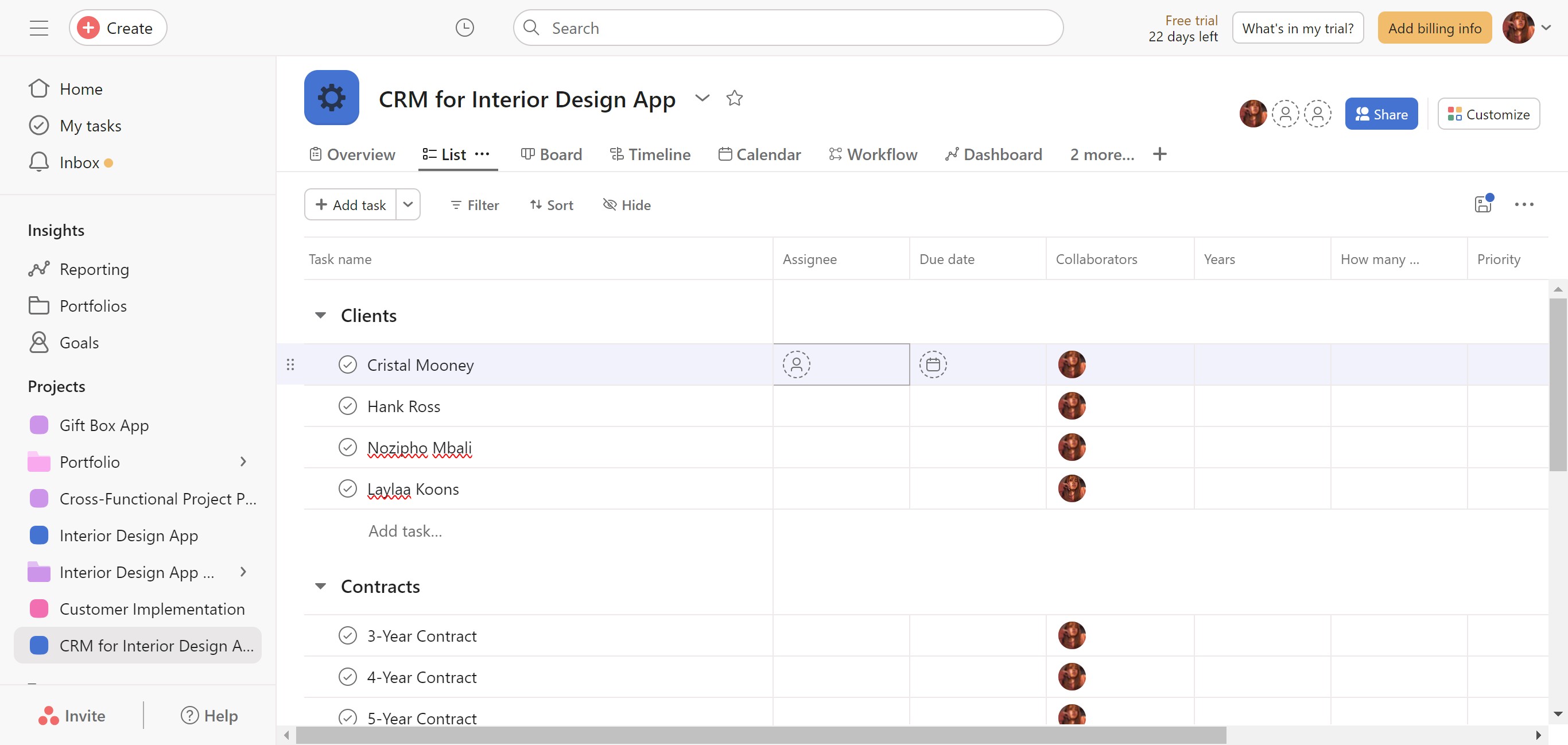The height and width of the screenshot is (745, 1568).
Task: Click Add billing info button
Action: click(1434, 28)
